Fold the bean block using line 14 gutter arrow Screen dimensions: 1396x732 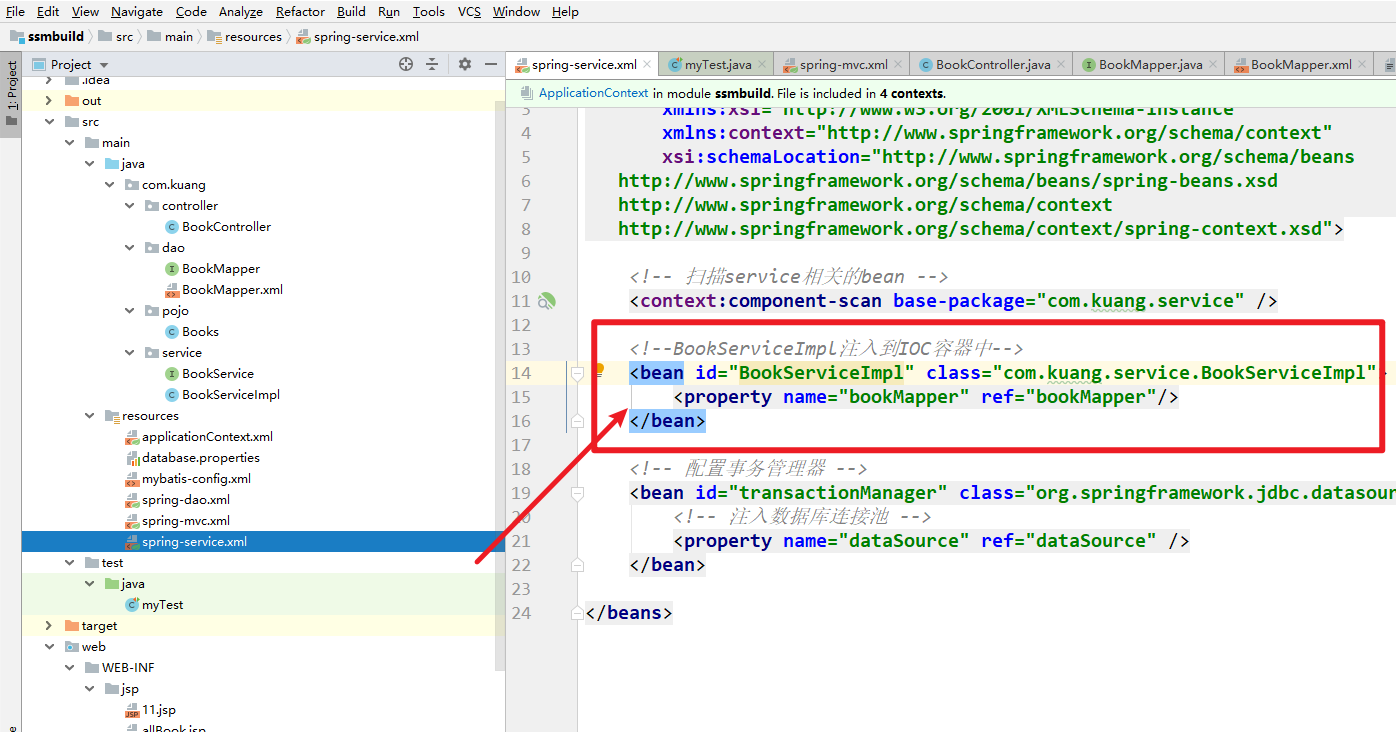click(576, 372)
